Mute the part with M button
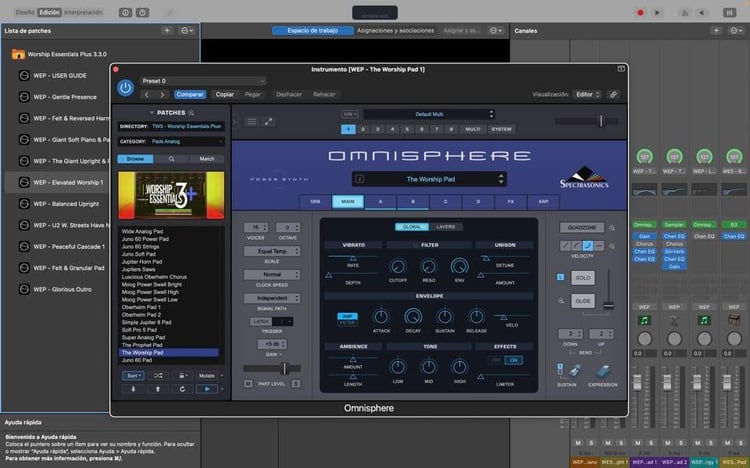This screenshot has height=468, width=750. (x=248, y=384)
